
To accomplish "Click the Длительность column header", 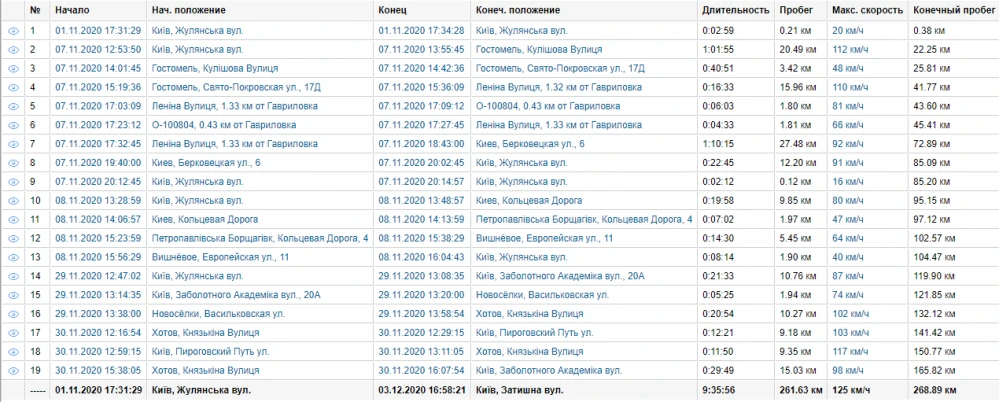I will 735,10.
